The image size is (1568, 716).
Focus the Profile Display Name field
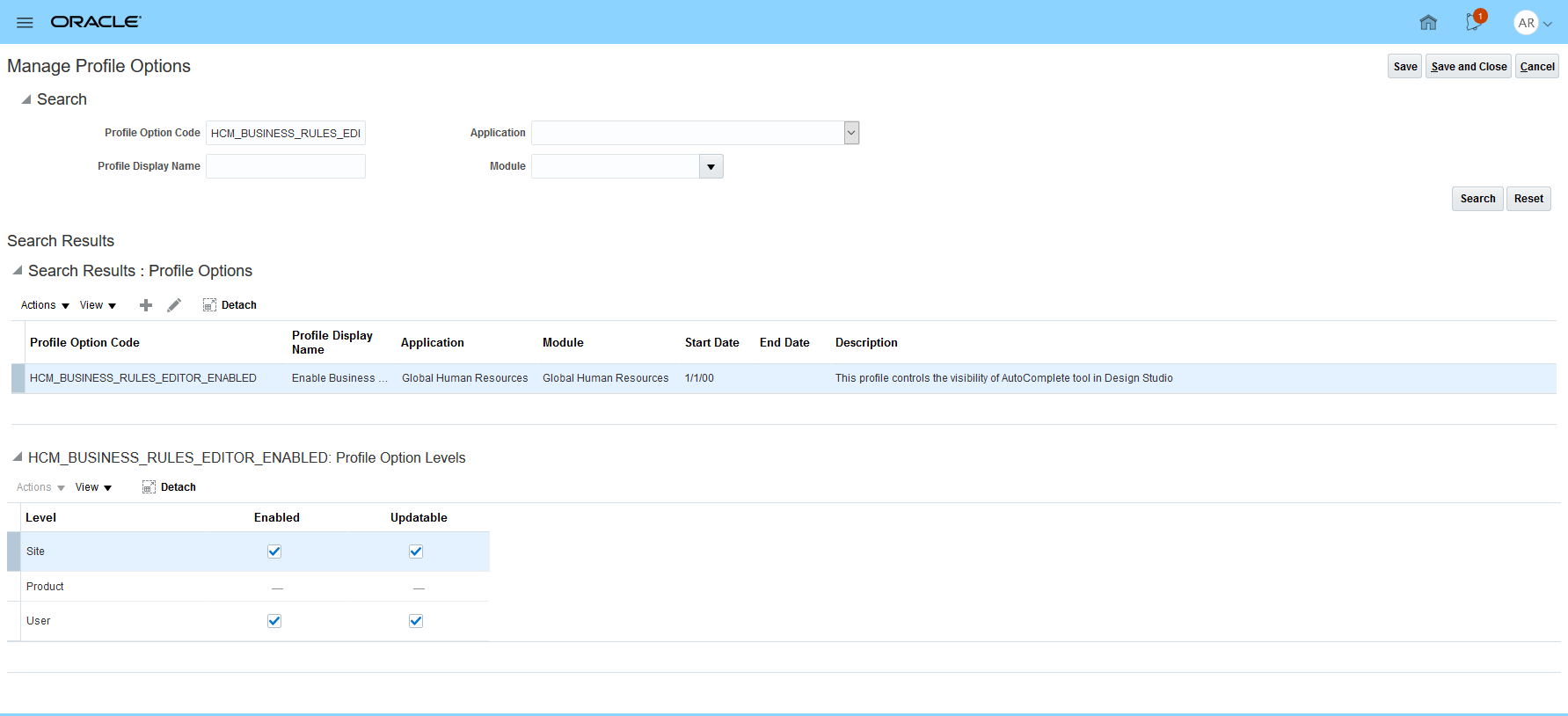(286, 166)
